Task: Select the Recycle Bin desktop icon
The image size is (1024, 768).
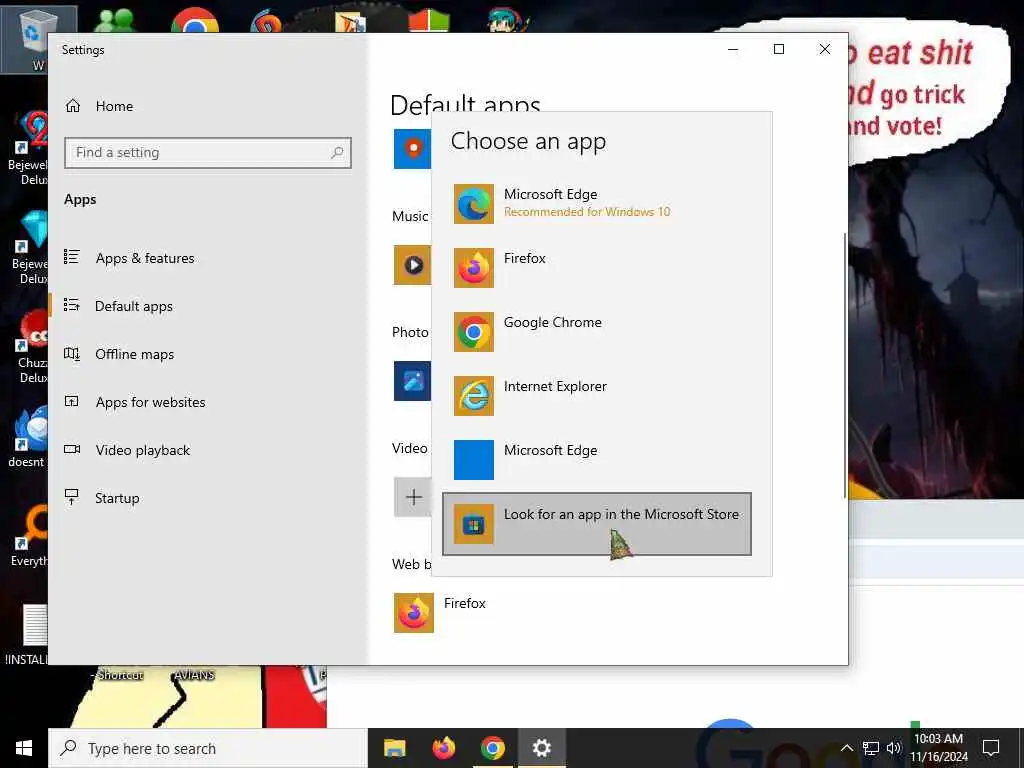Action: pyautogui.click(x=38, y=40)
